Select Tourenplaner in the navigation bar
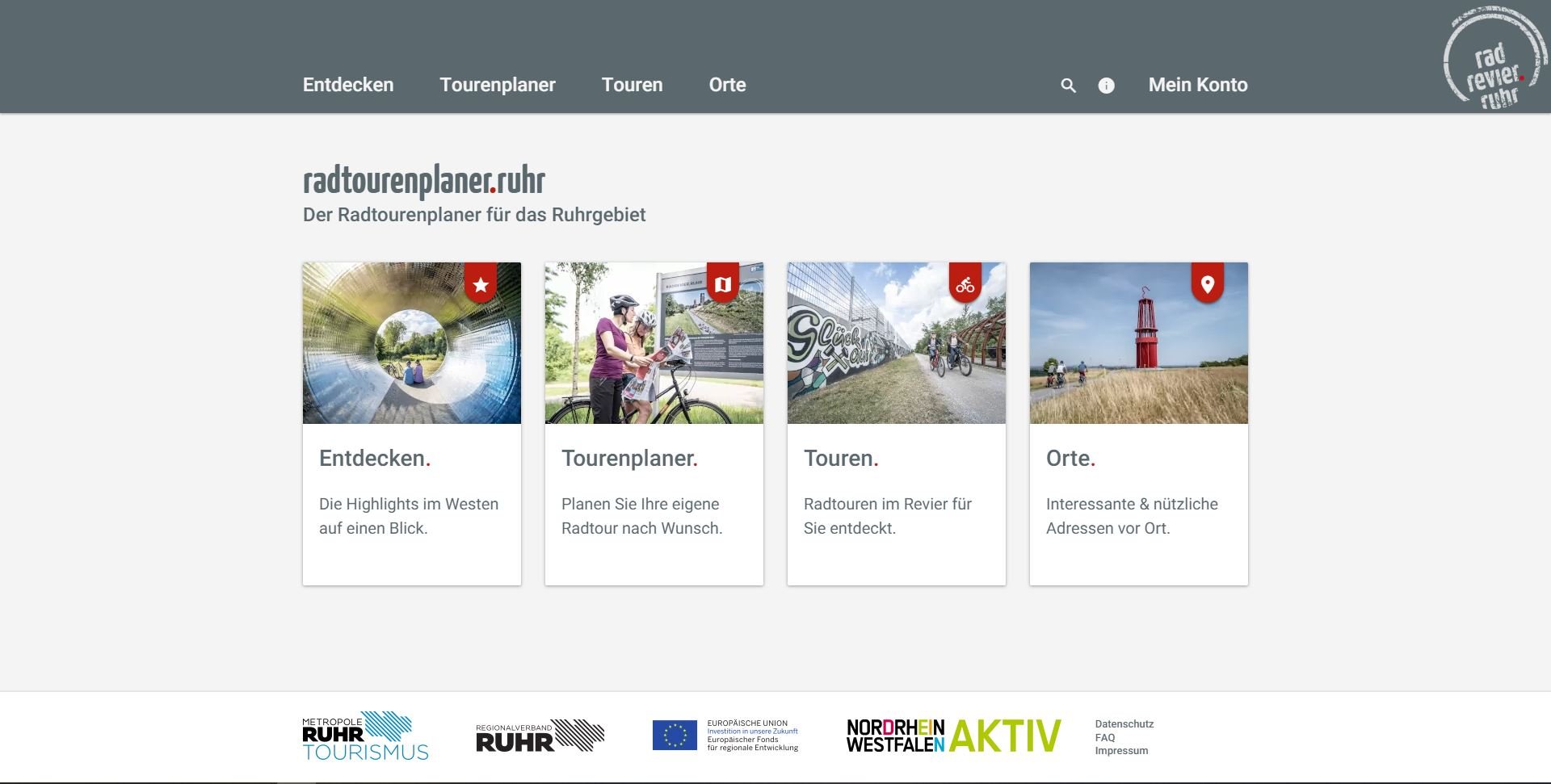The image size is (1551, 784). pos(498,85)
